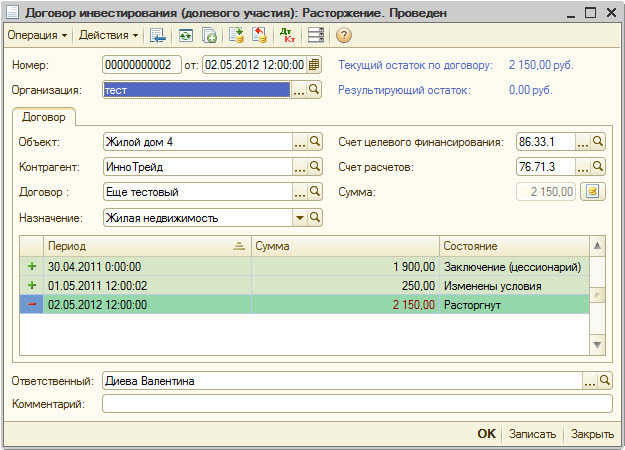Click the Сумма column header in table
This screenshot has width=625, height=450.
click(345, 246)
